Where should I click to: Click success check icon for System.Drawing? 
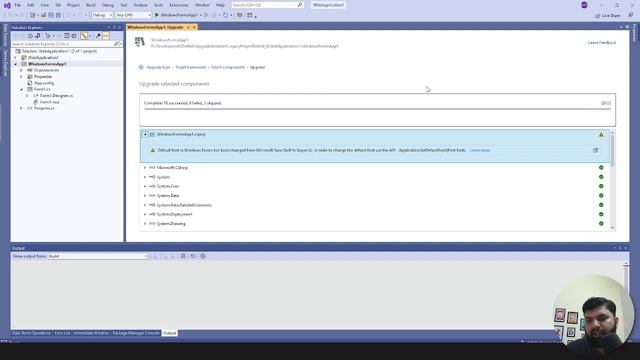601,224
